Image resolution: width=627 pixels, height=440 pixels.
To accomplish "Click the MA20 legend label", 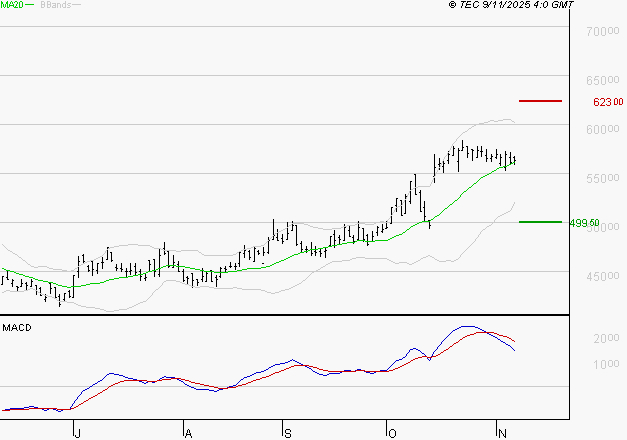I will pyautogui.click(x=12, y=5).
